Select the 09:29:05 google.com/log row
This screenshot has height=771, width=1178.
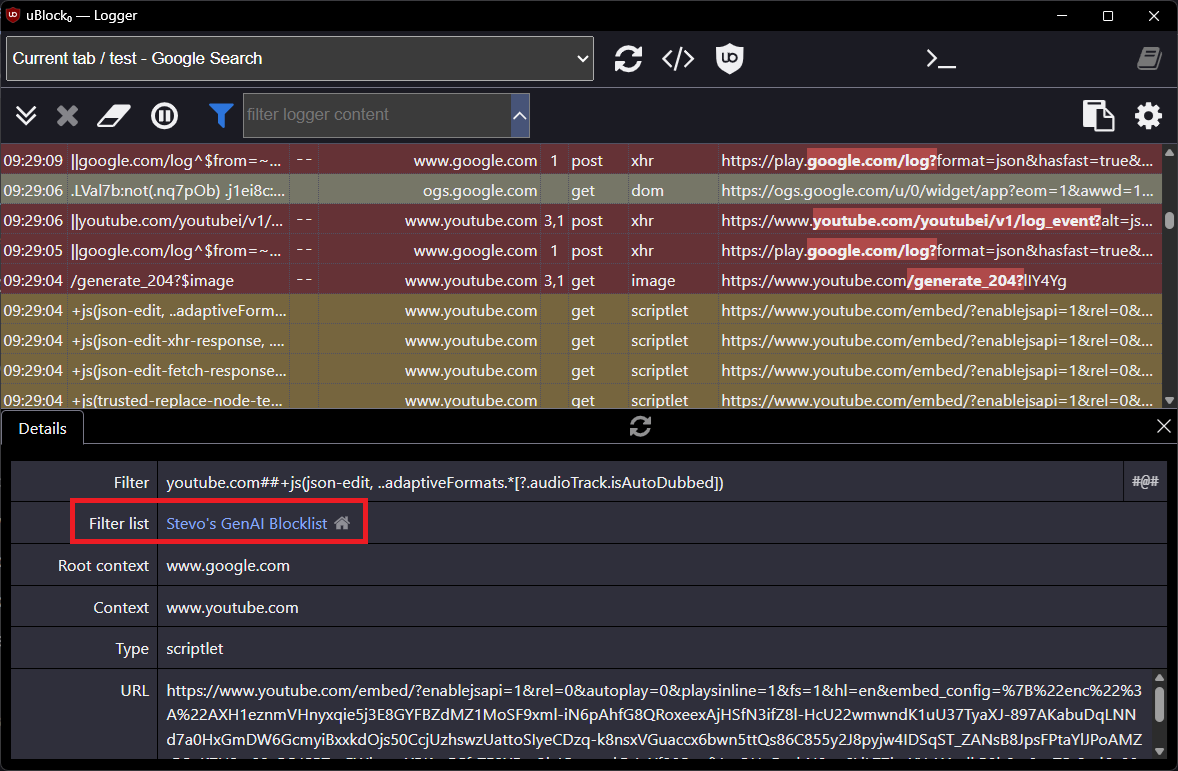click(x=581, y=250)
